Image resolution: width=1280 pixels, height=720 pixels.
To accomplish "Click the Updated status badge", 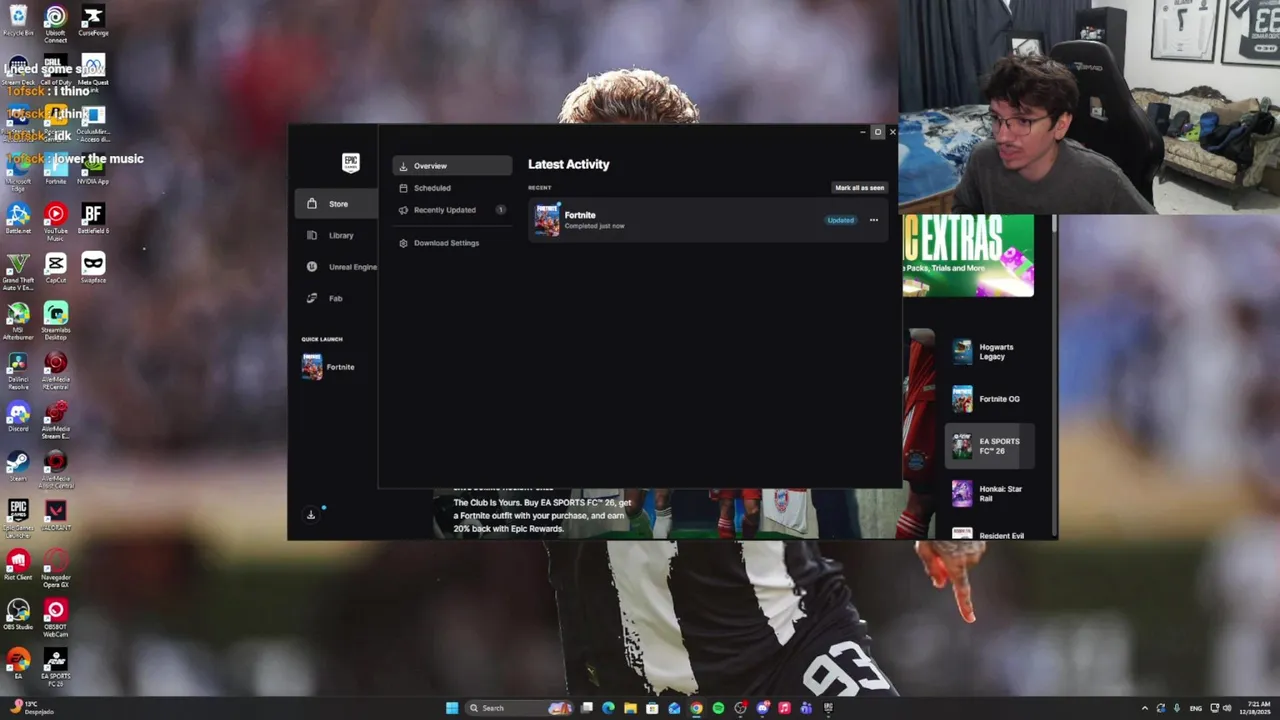I will pyautogui.click(x=841, y=220).
